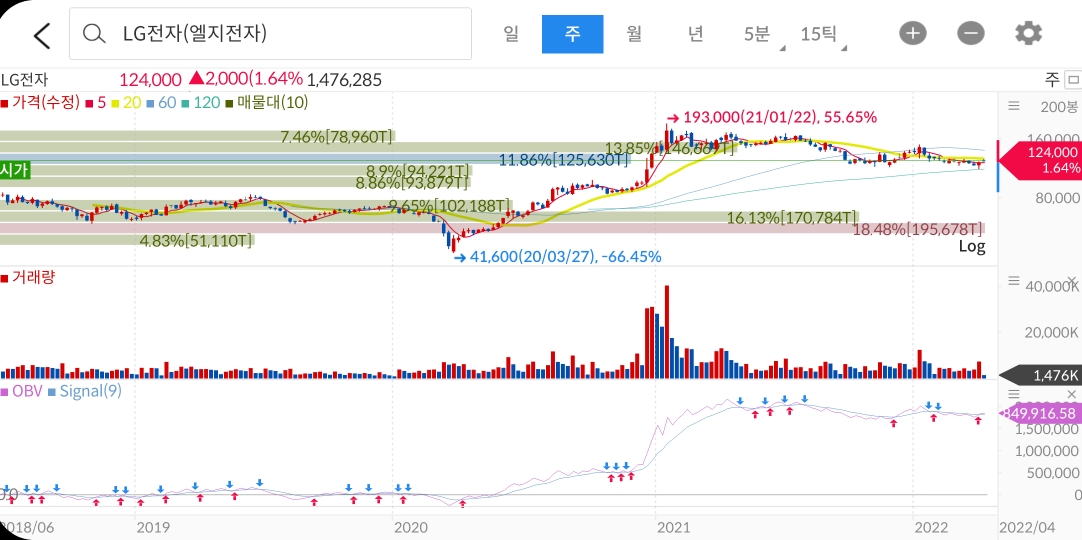
Task: Click the 193,000(21/01/22) high marker
Action: click(x=771, y=117)
